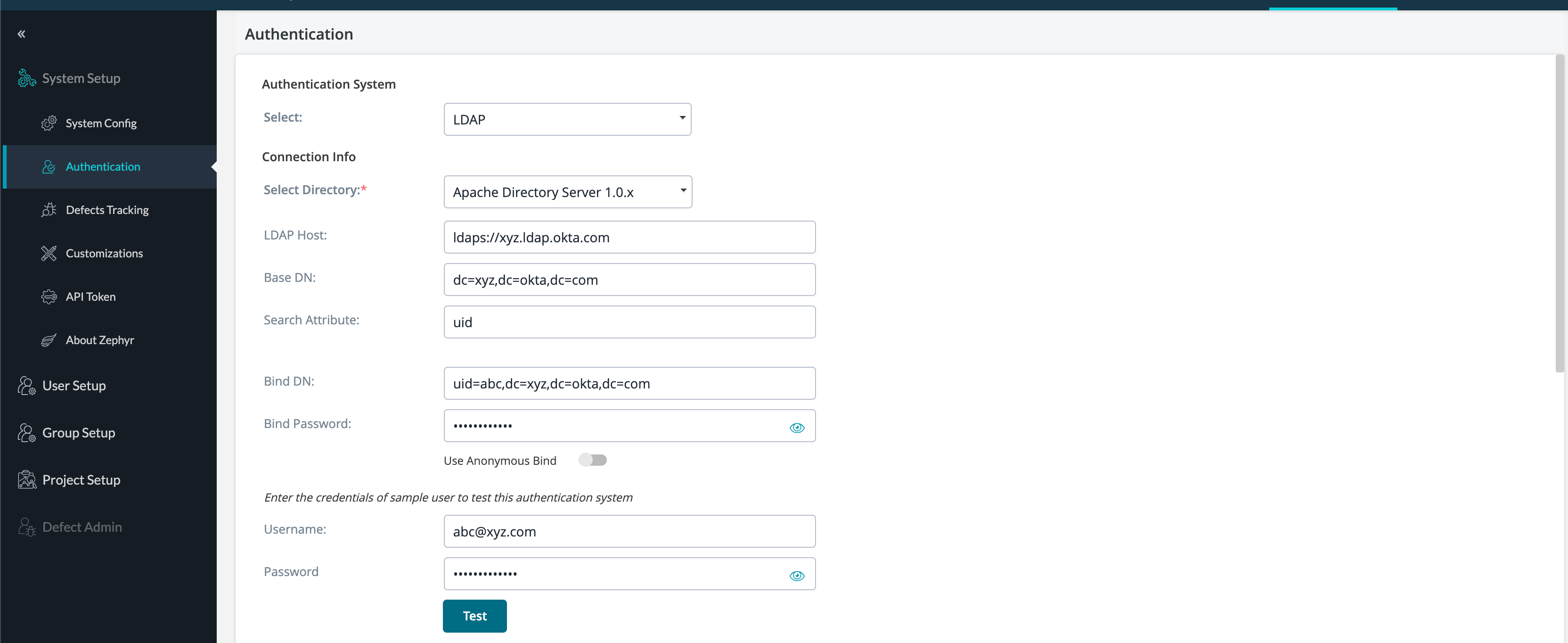Reveal sample user Password via eye icon
The height and width of the screenshot is (643, 1568).
coord(796,576)
